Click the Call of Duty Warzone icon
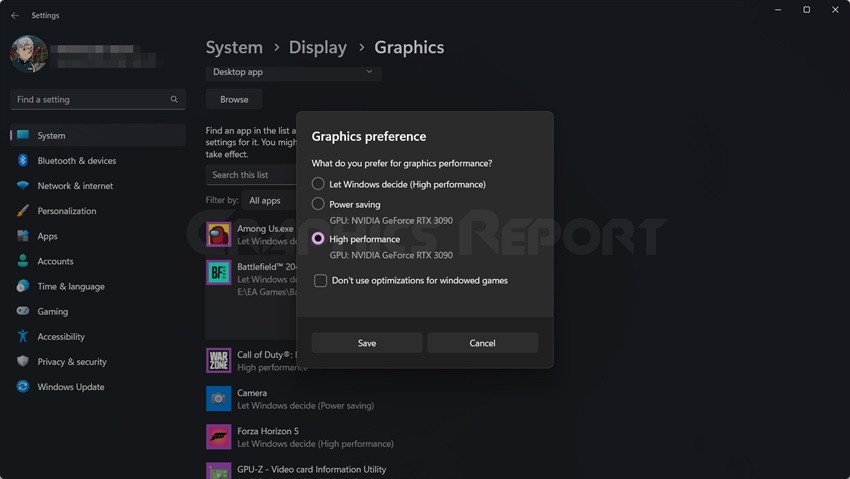 pos(218,360)
